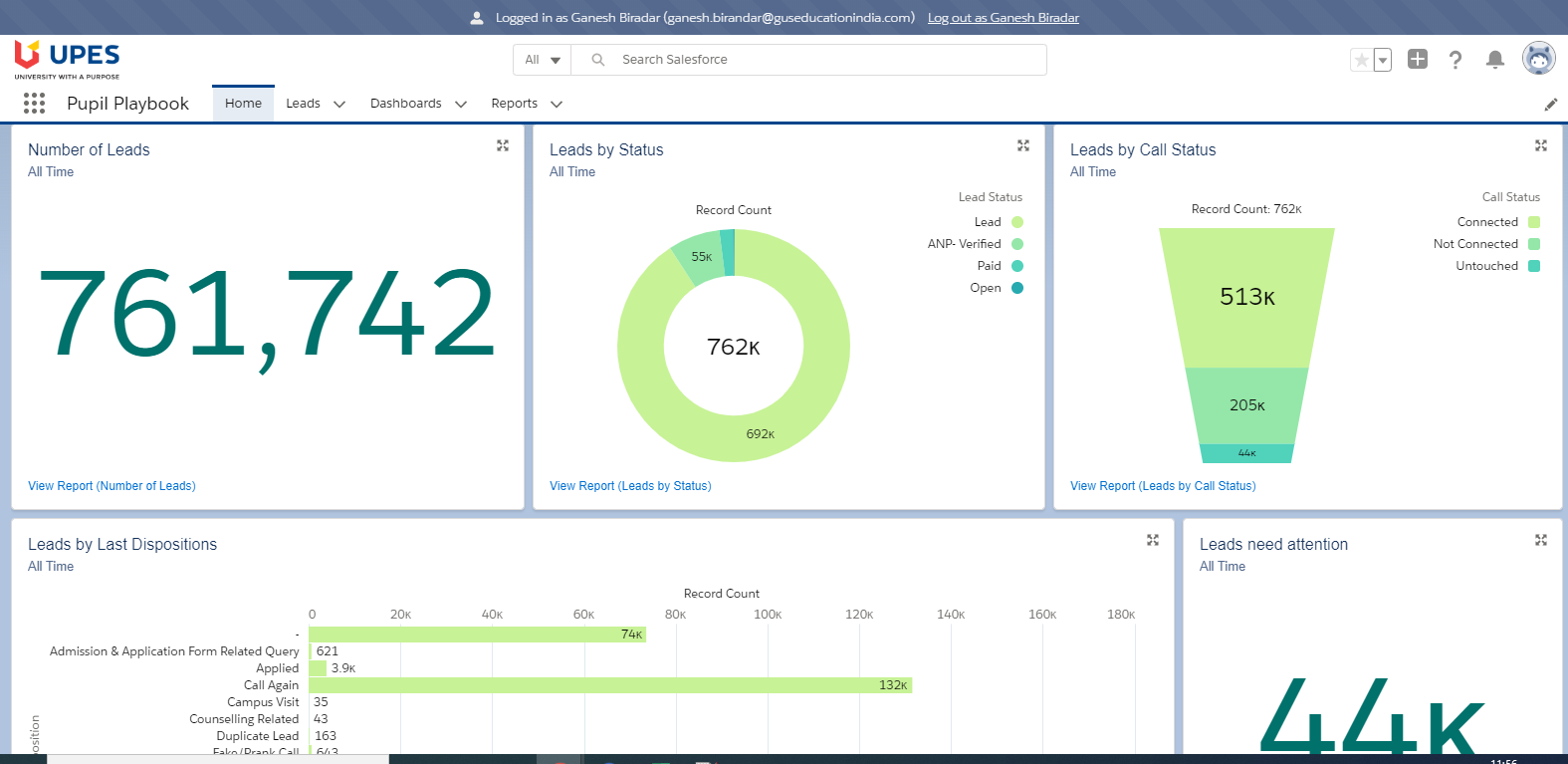Select the Untouched legend color swatch
This screenshot has width=1568, height=764.
click(1534, 266)
